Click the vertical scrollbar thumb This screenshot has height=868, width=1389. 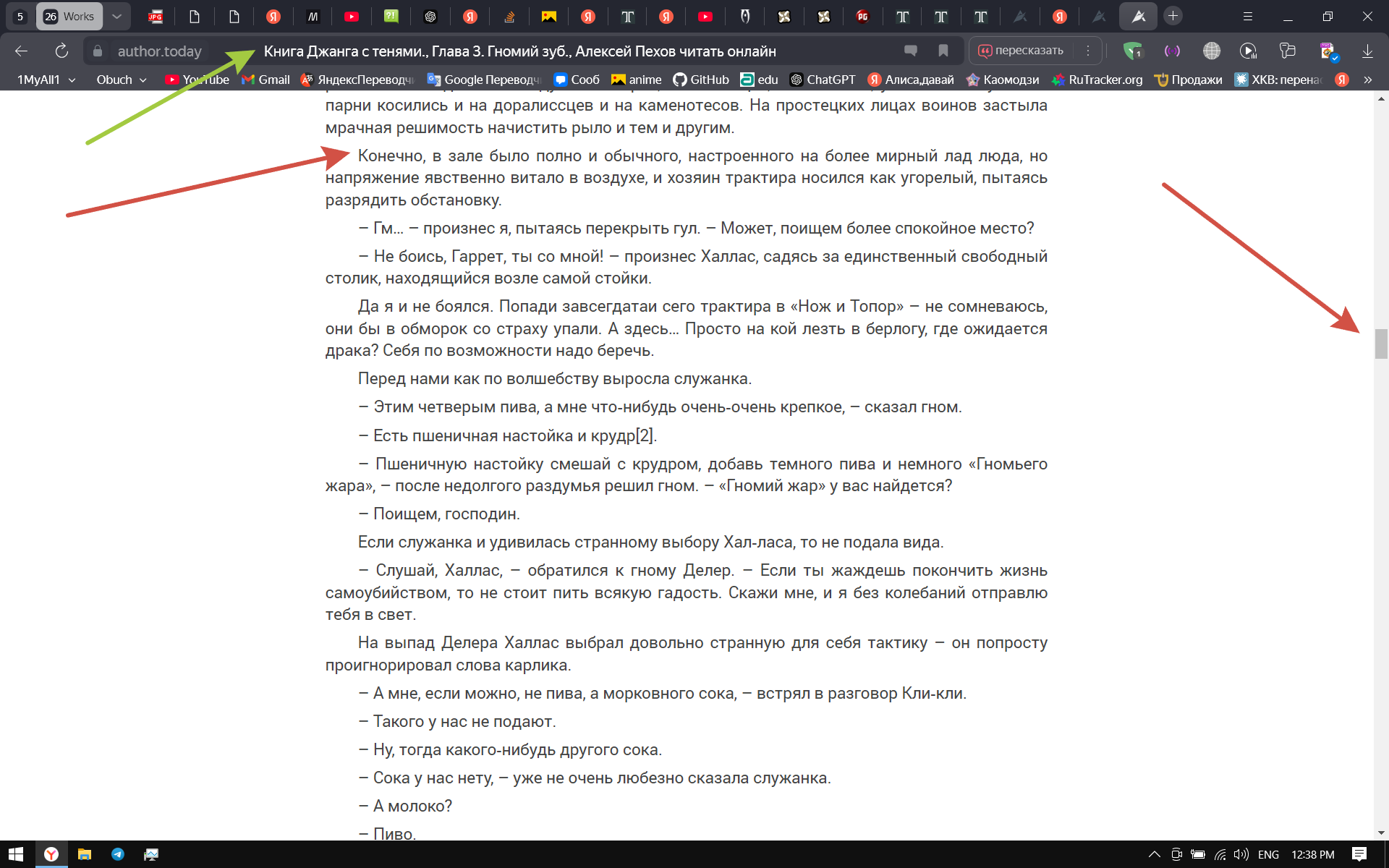[1381, 344]
